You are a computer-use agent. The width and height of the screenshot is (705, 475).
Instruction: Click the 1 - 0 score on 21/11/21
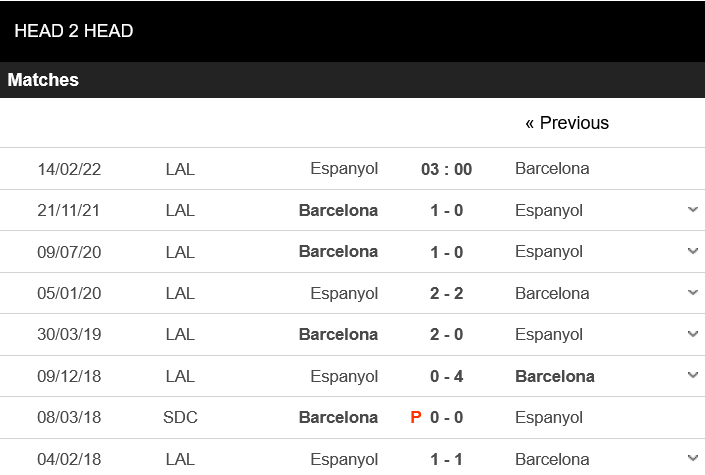point(446,210)
